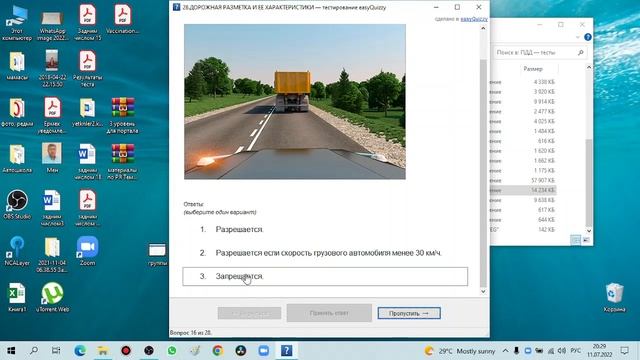Open weather widget '29°C Mostly sunny'
The height and width of the screenshot is (360, 640).
(459, 351)
